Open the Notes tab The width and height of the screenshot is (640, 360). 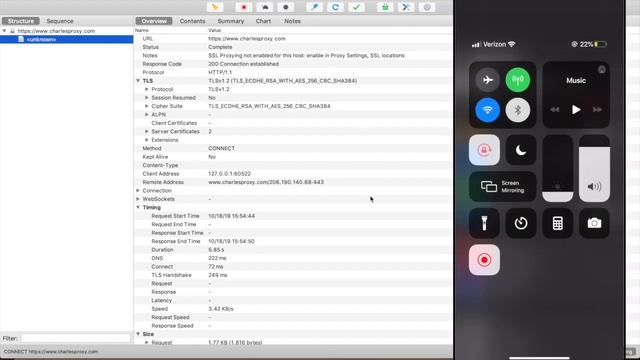click(x=292, y=21)
